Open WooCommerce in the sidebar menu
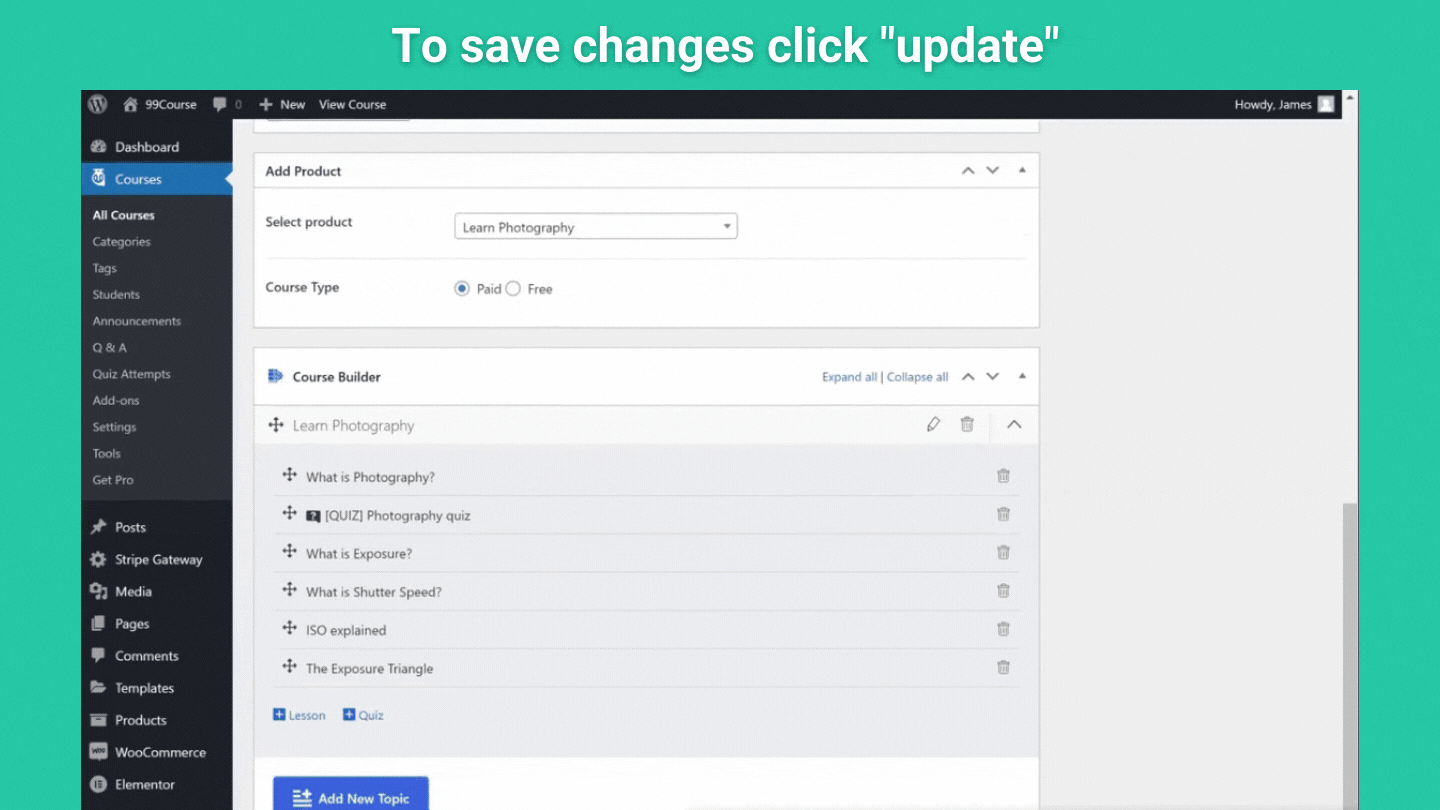The width and height of the screenshot is (1440, 810). (160, 752)
